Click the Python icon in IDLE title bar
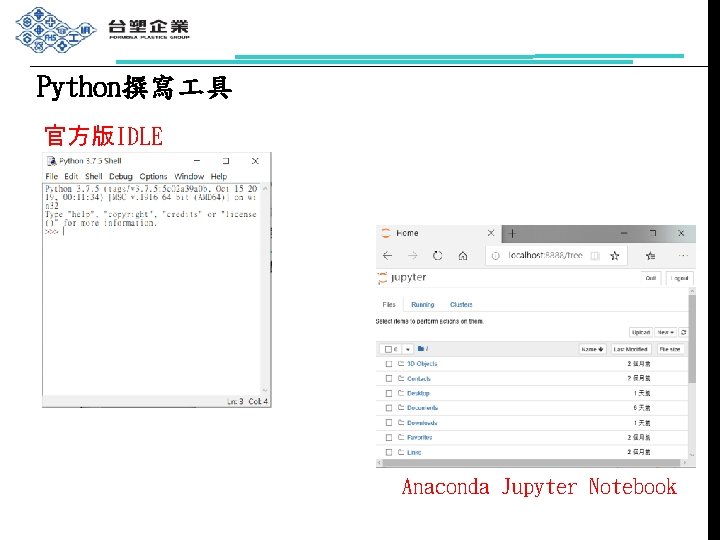This screenshot has height=540, width=720. pos(51,161)
